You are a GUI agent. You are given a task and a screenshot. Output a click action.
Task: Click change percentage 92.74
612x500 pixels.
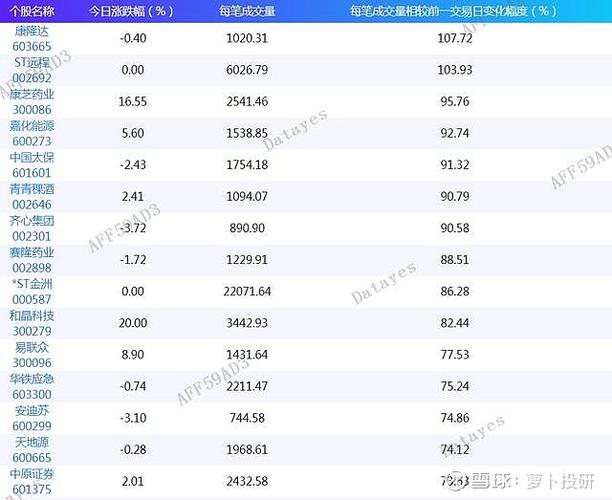pos(455,133)
